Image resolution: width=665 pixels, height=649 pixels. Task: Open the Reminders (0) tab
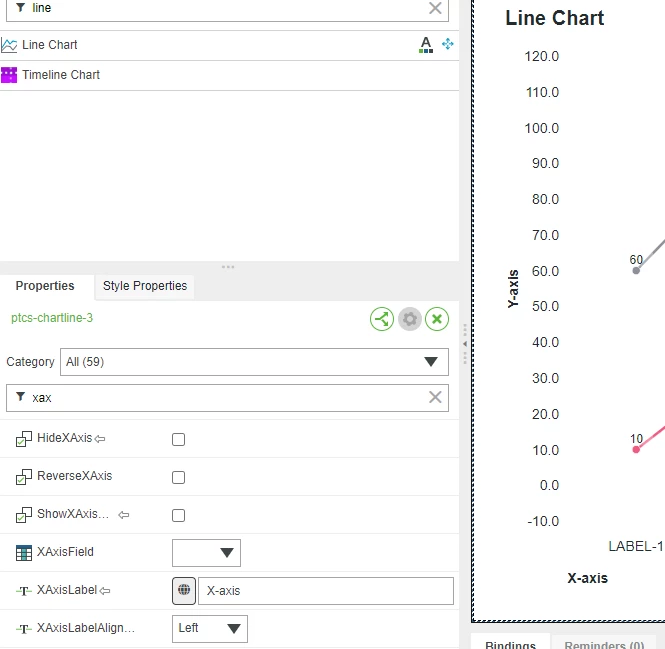[604, 644]
